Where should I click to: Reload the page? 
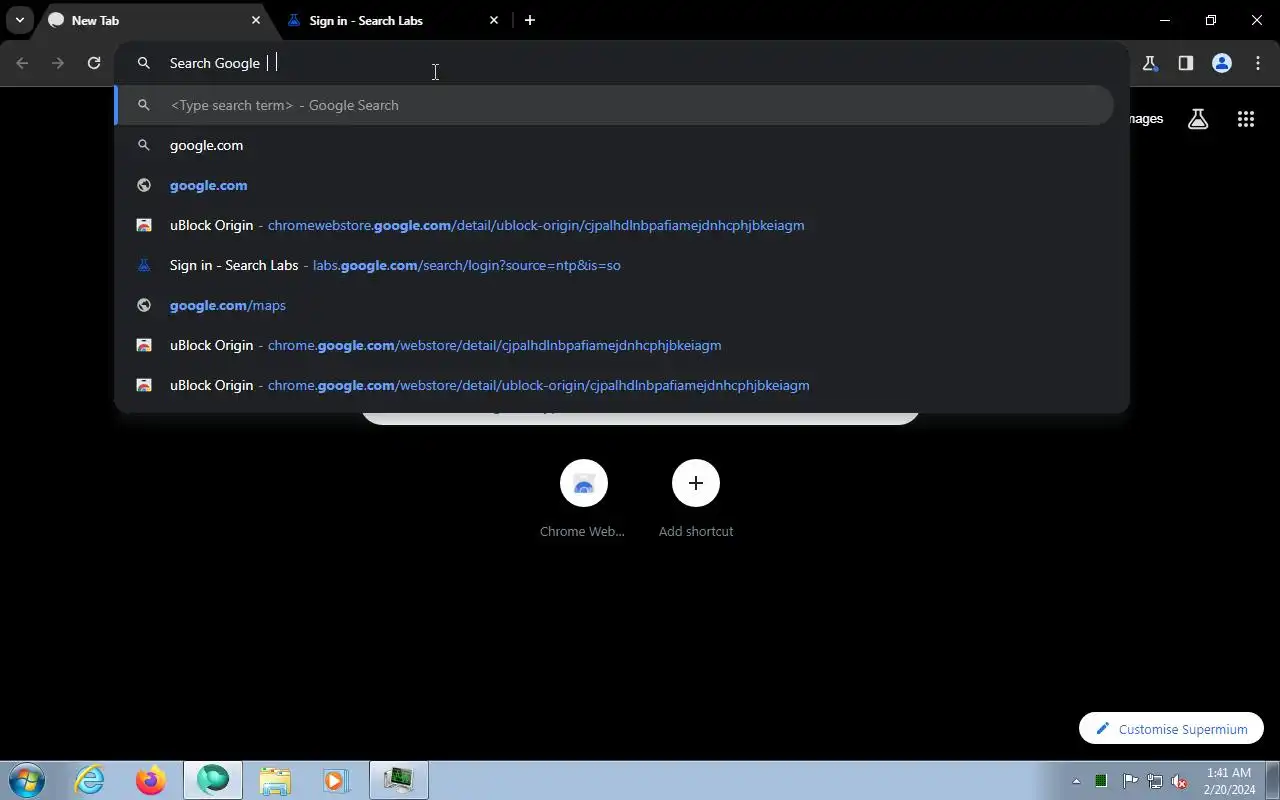pyautogui.click(x=94, y=63)
